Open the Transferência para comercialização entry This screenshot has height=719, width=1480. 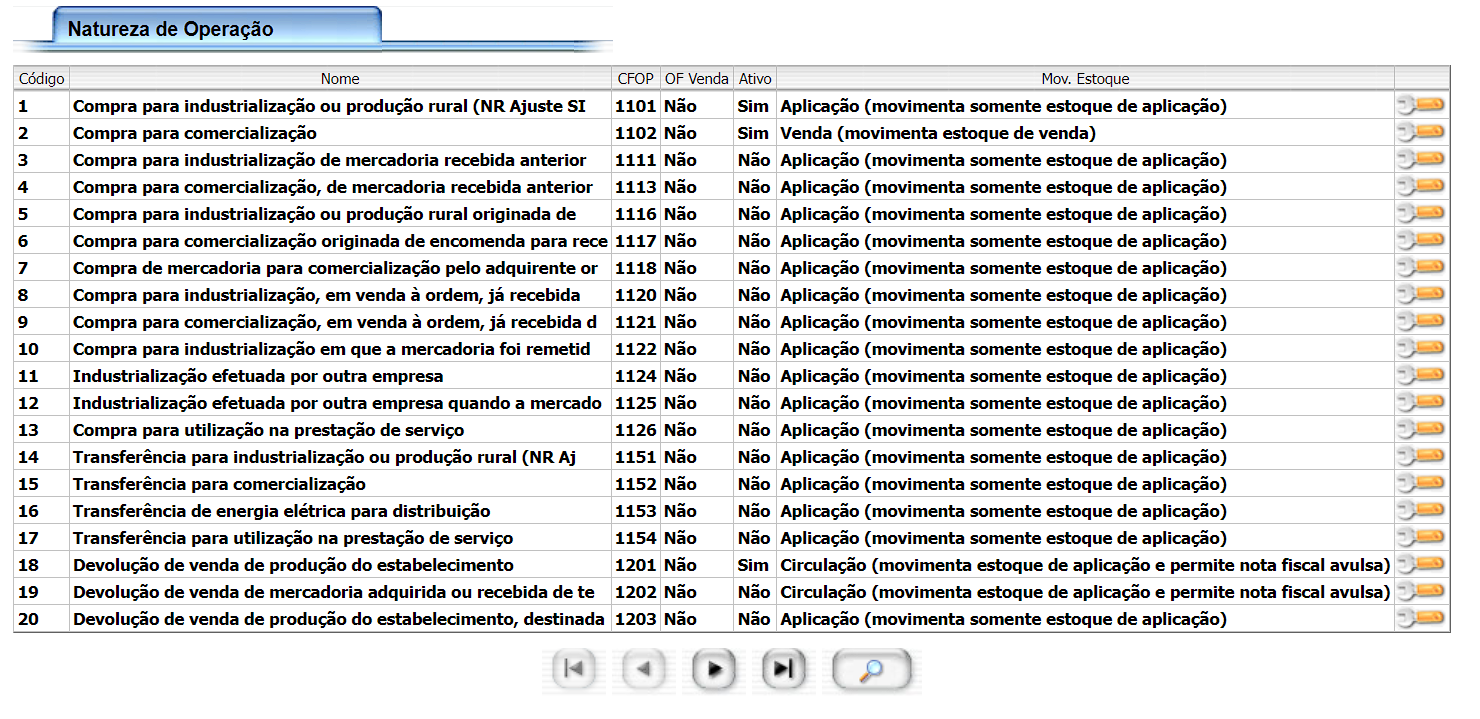pyautogui.click(x=219, y=484)
